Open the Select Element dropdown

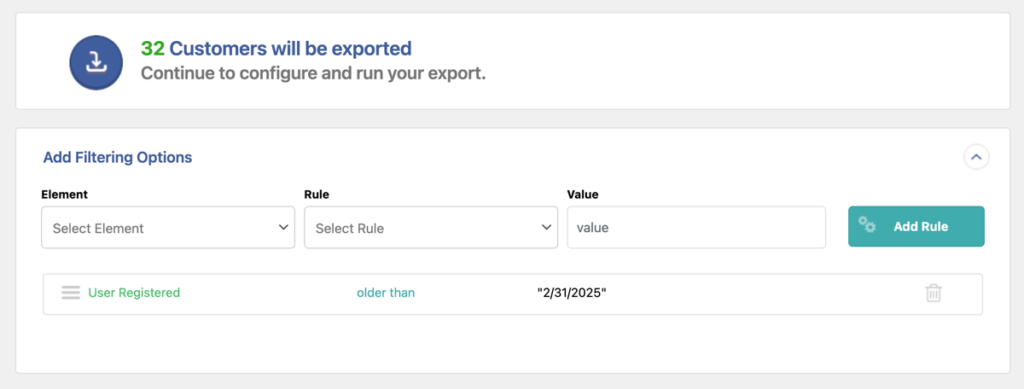coord(168,228)
